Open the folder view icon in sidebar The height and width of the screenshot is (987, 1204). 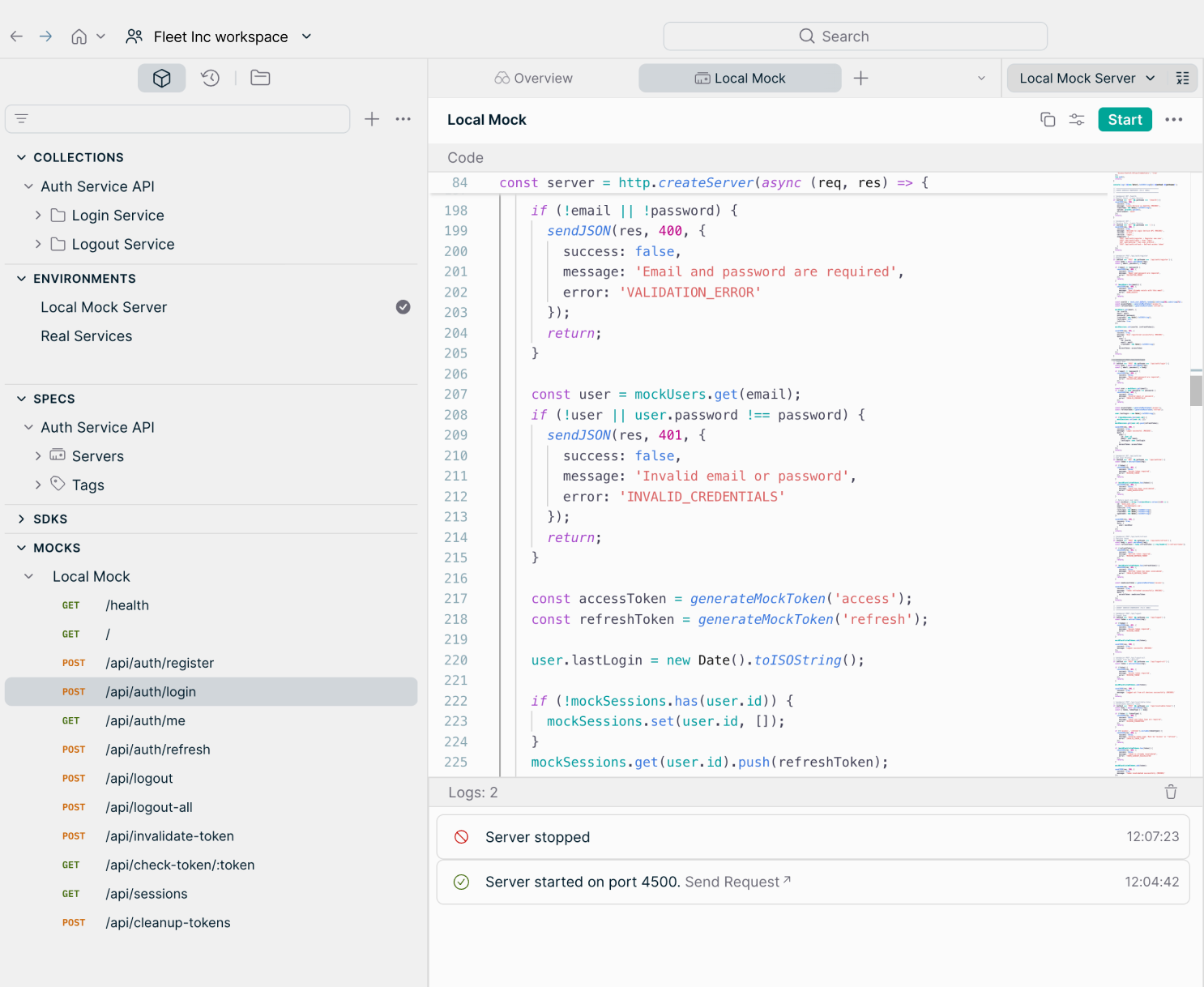259,78
